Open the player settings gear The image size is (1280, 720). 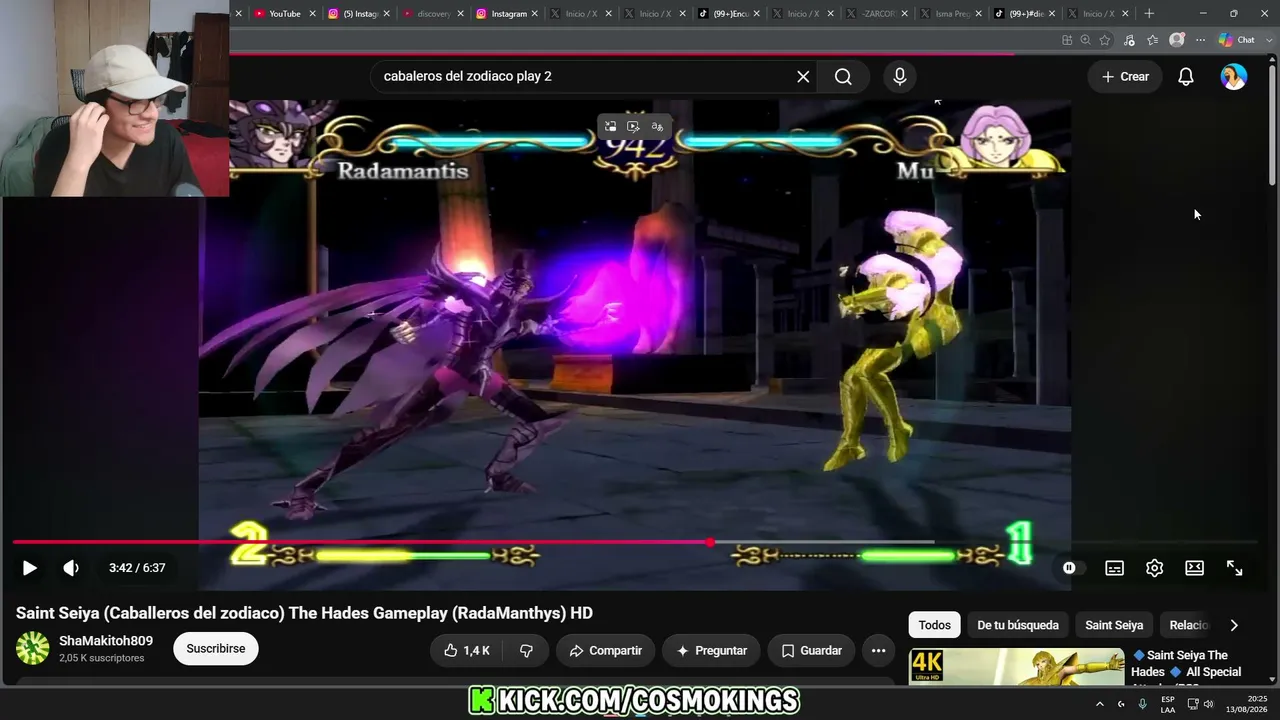coord(1155,568)
